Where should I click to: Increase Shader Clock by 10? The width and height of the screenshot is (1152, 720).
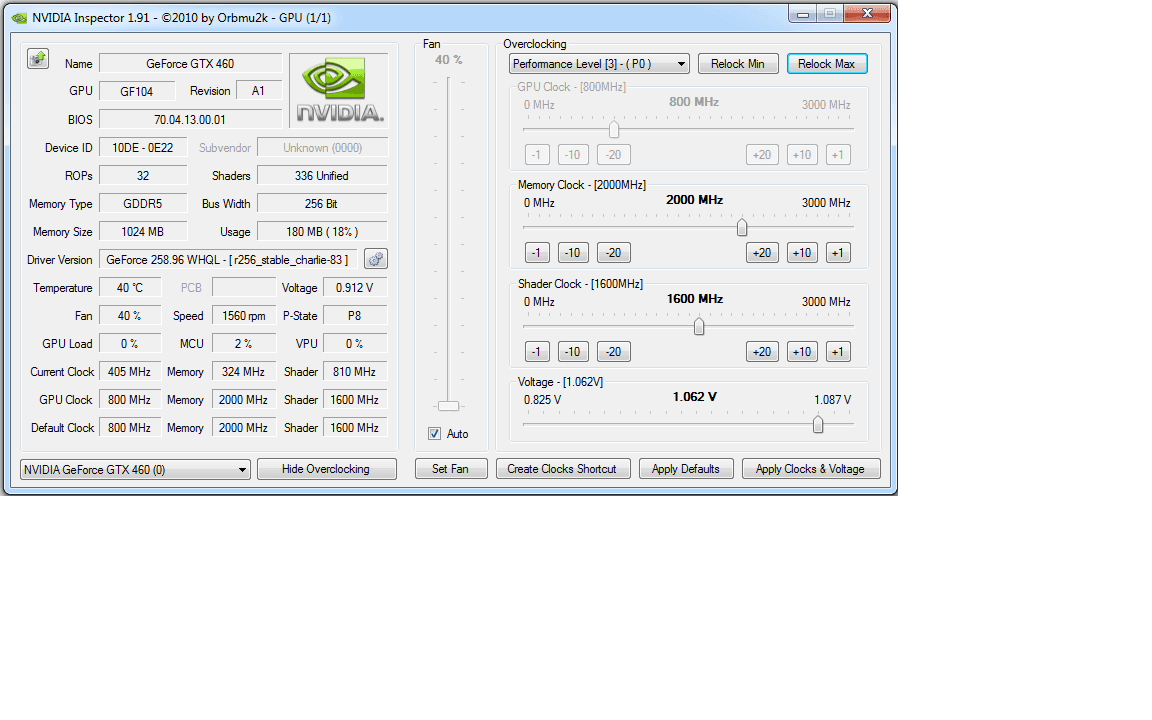802,352
